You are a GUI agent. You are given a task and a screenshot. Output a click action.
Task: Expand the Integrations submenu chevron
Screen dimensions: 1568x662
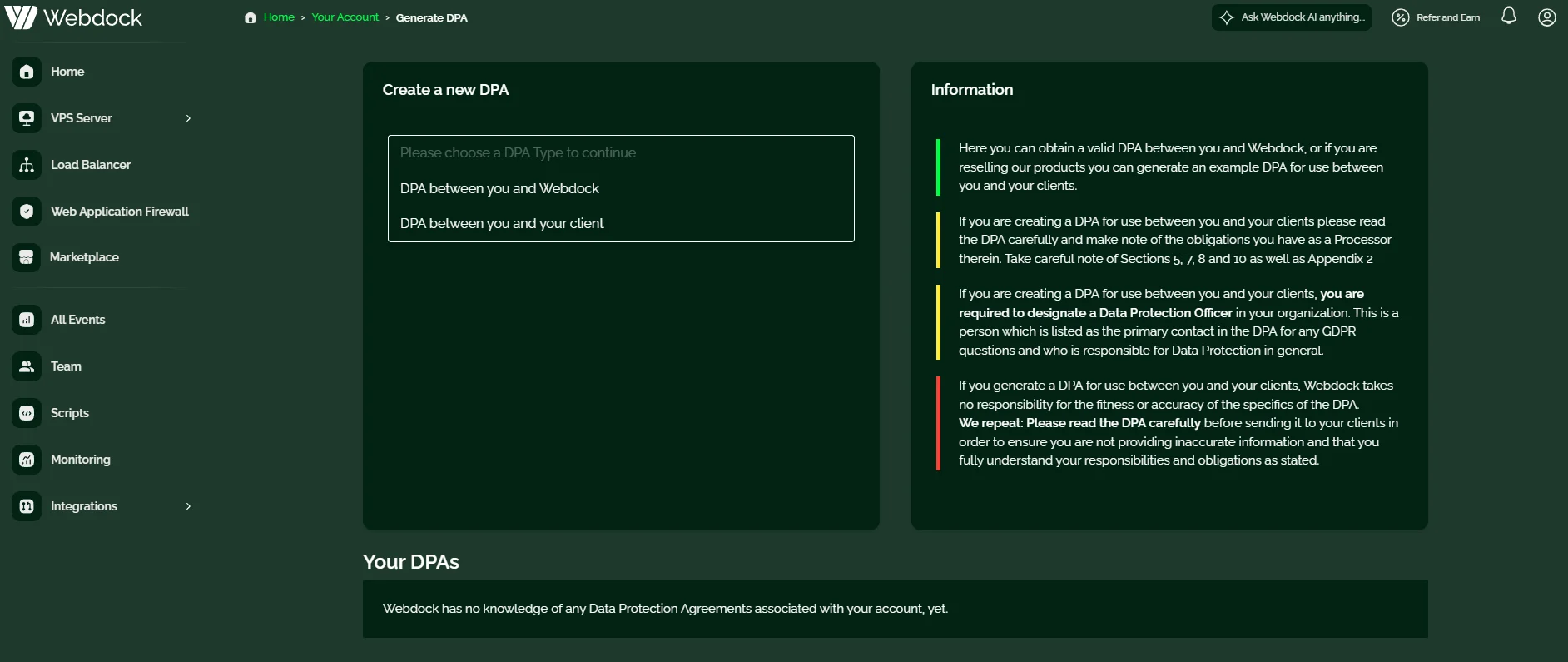coord(188,506)
